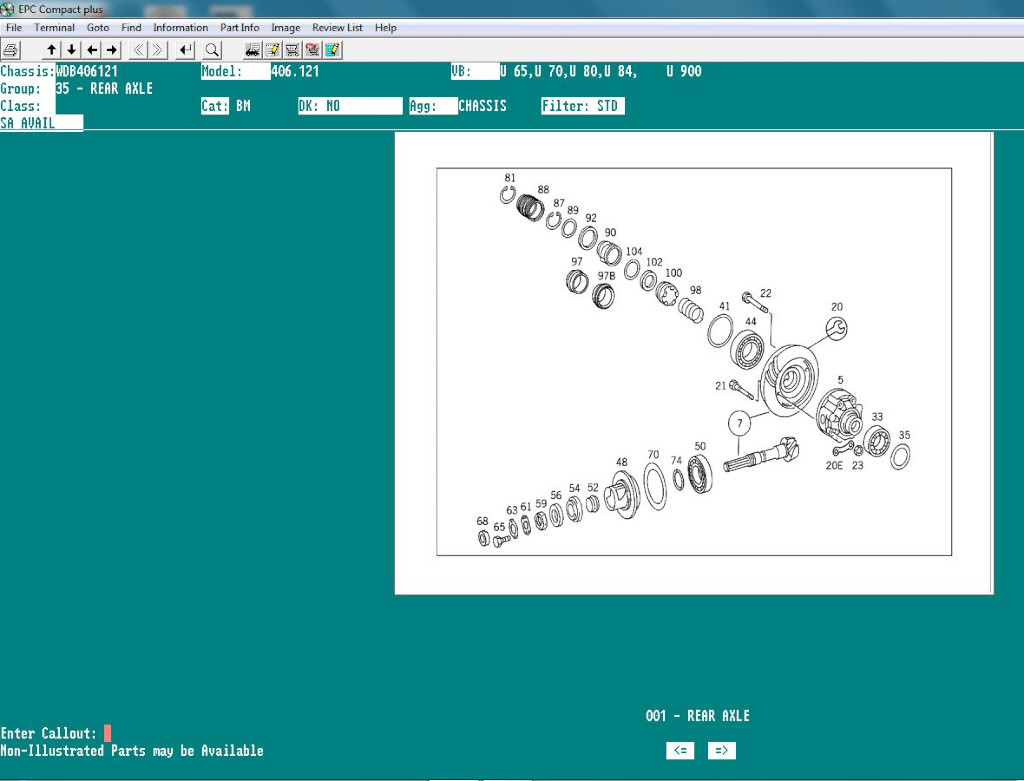Image resolution: width=1024 pixels, height=781 pixels.
Task: Click callout 97B in the diagram
Action: pyautogui.click(x=606, y=276)
